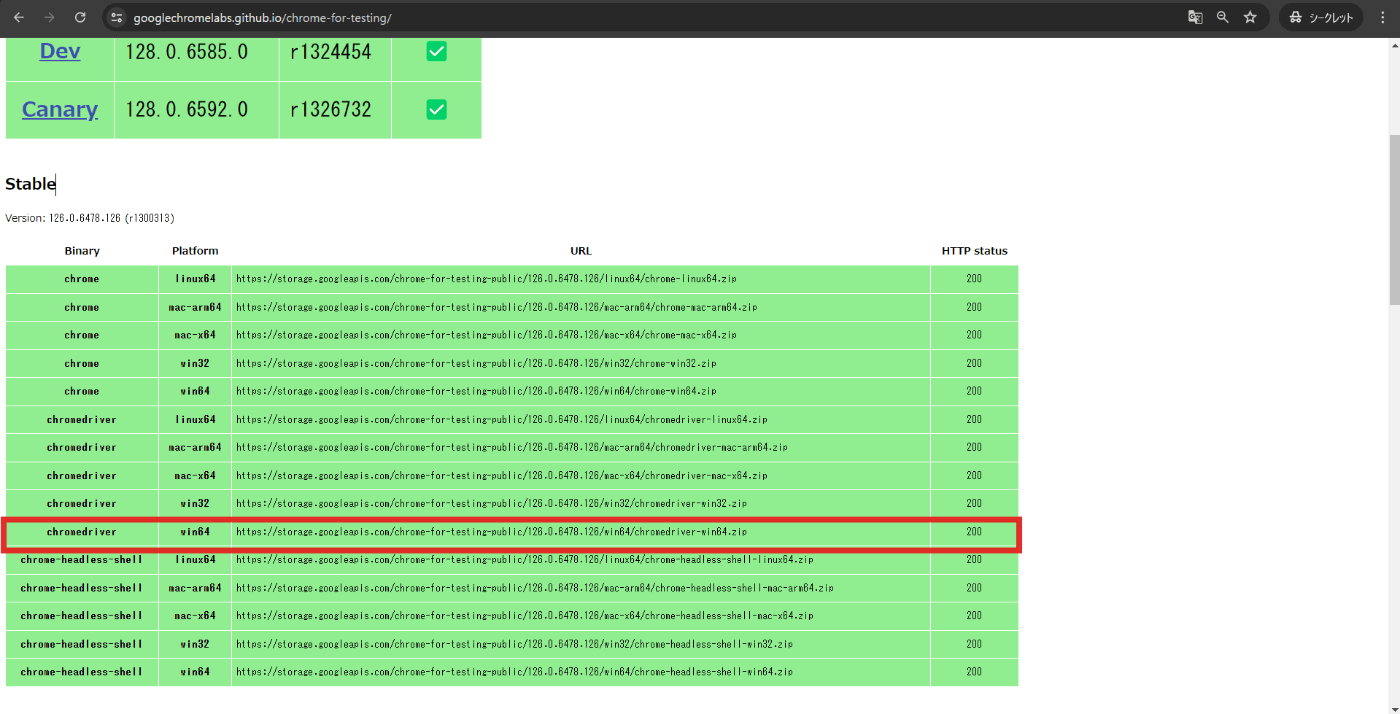Select the chrome-linux64.zip URL
Viewport: 1400px width, 714px height.
pos(486,279)
